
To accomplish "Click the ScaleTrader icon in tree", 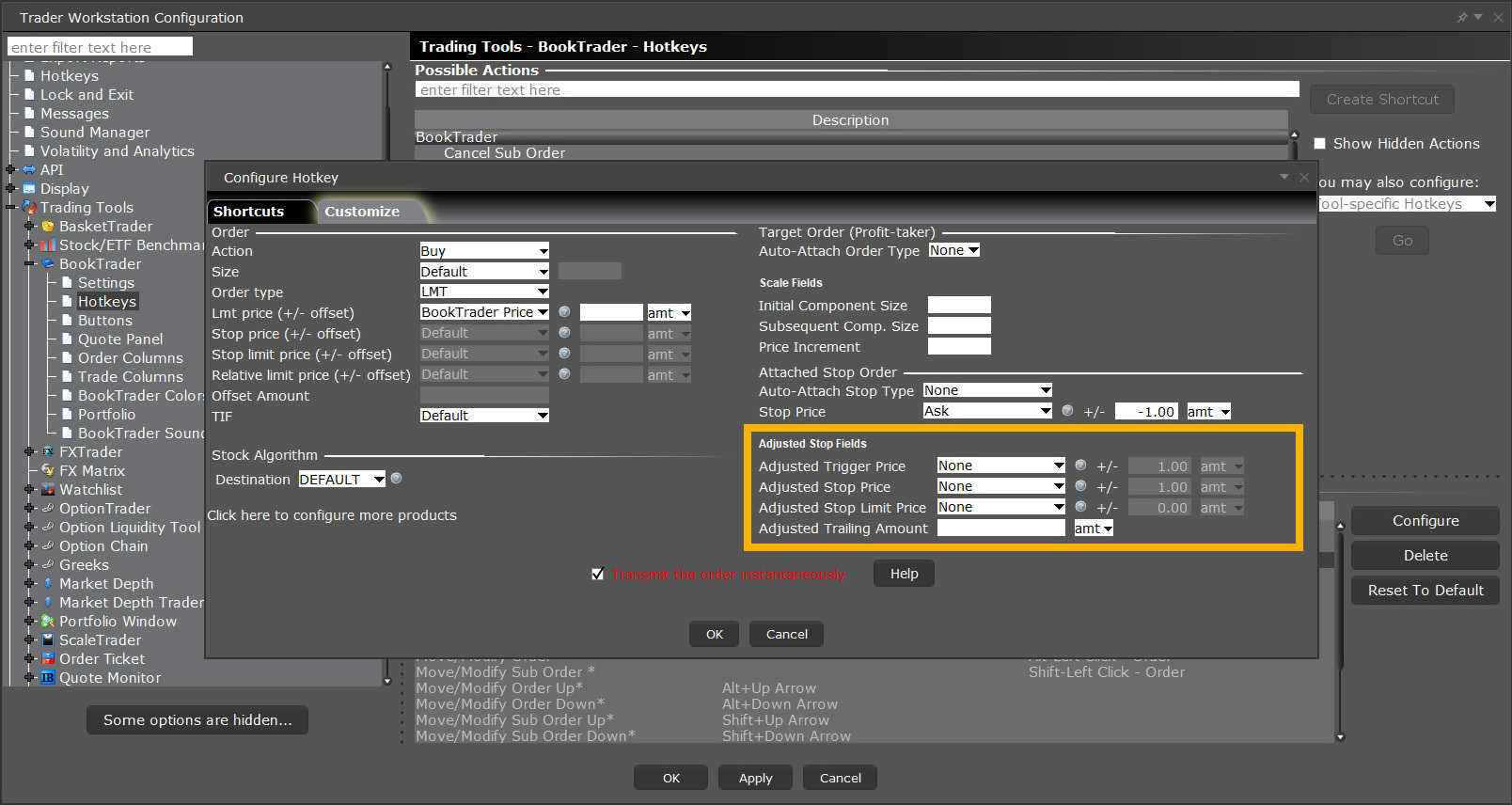I will 48,640.
